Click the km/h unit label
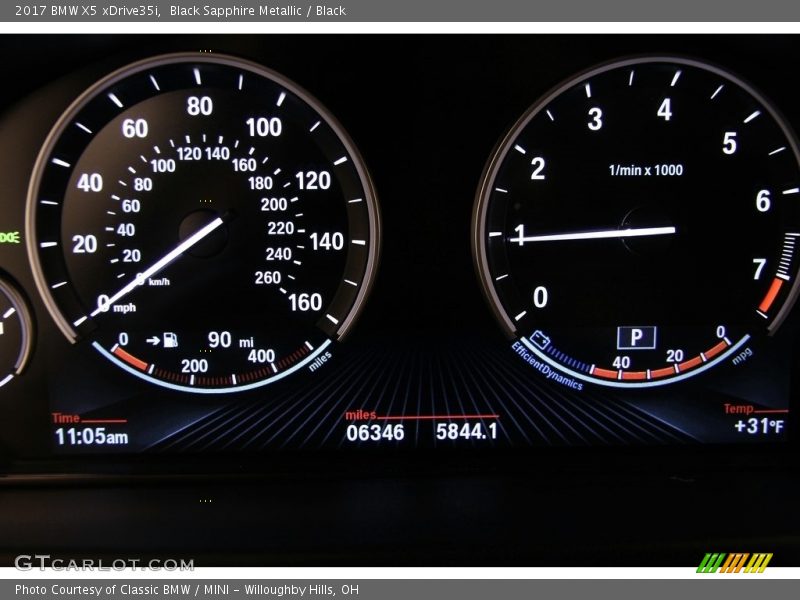 click(159, 282)
